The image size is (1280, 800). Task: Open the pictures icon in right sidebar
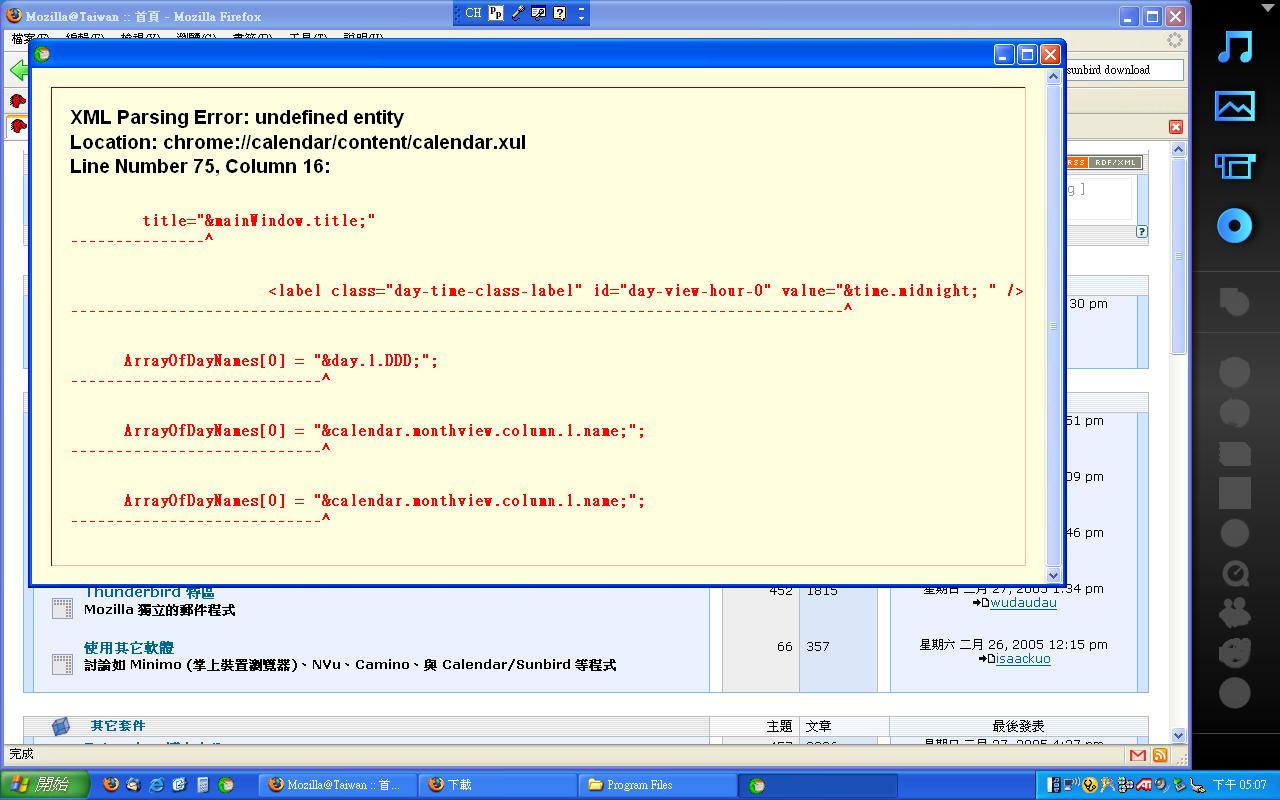click(x=1235, y=106)
